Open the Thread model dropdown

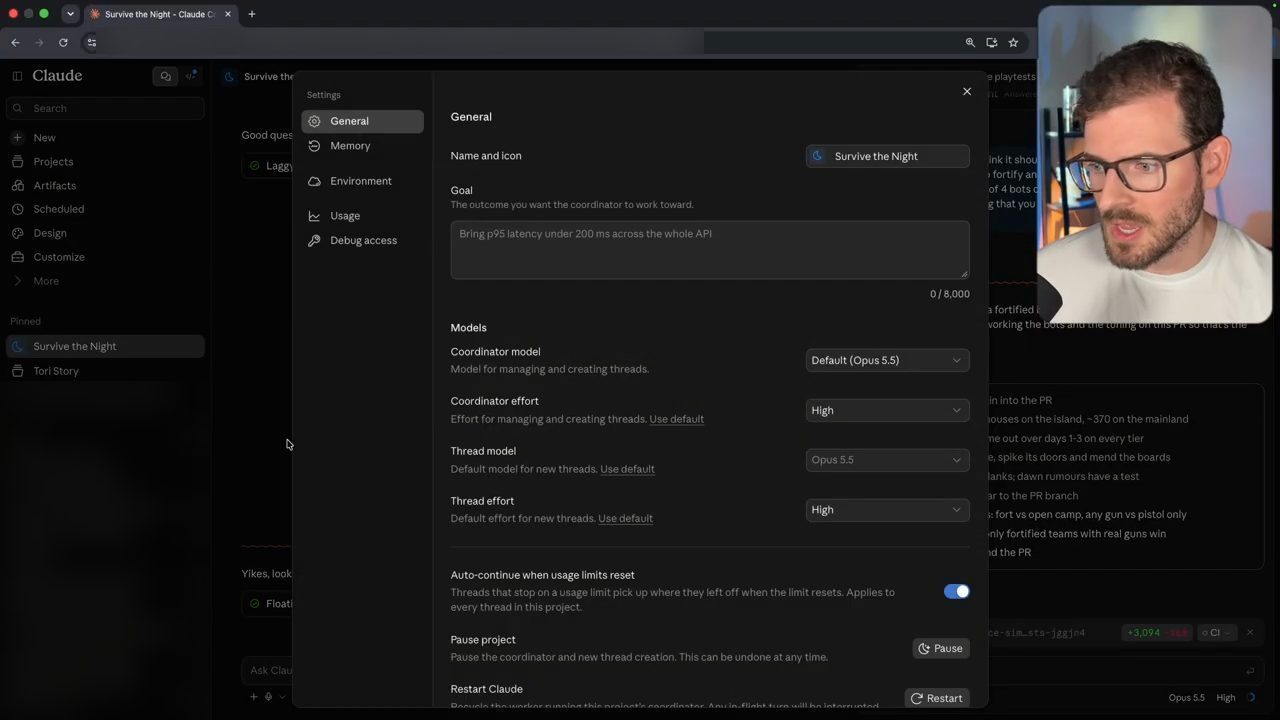[888, 460]
